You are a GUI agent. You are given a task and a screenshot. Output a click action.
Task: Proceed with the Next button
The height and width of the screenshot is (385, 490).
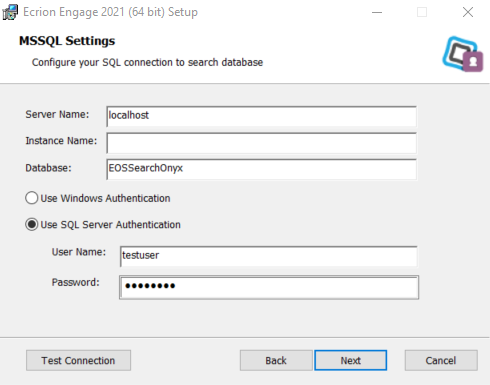pyautogui.click(x=351, y=360)
